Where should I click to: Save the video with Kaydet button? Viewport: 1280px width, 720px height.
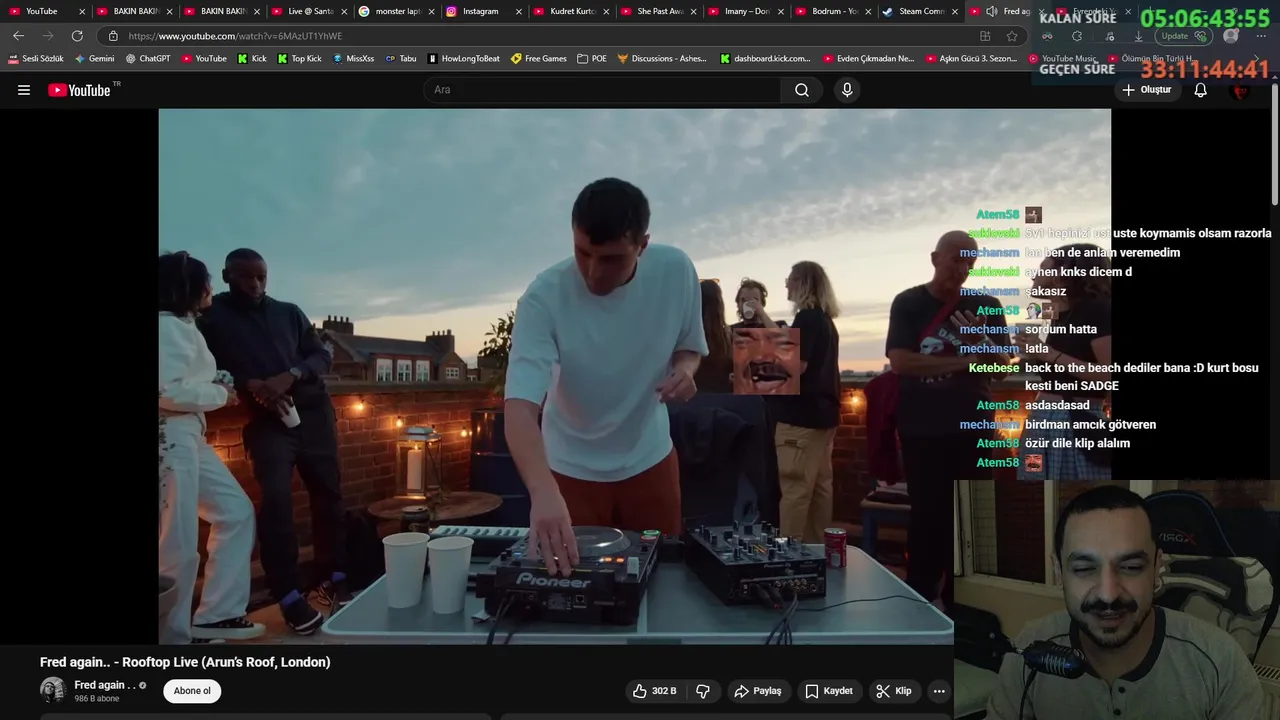(829, 691)
